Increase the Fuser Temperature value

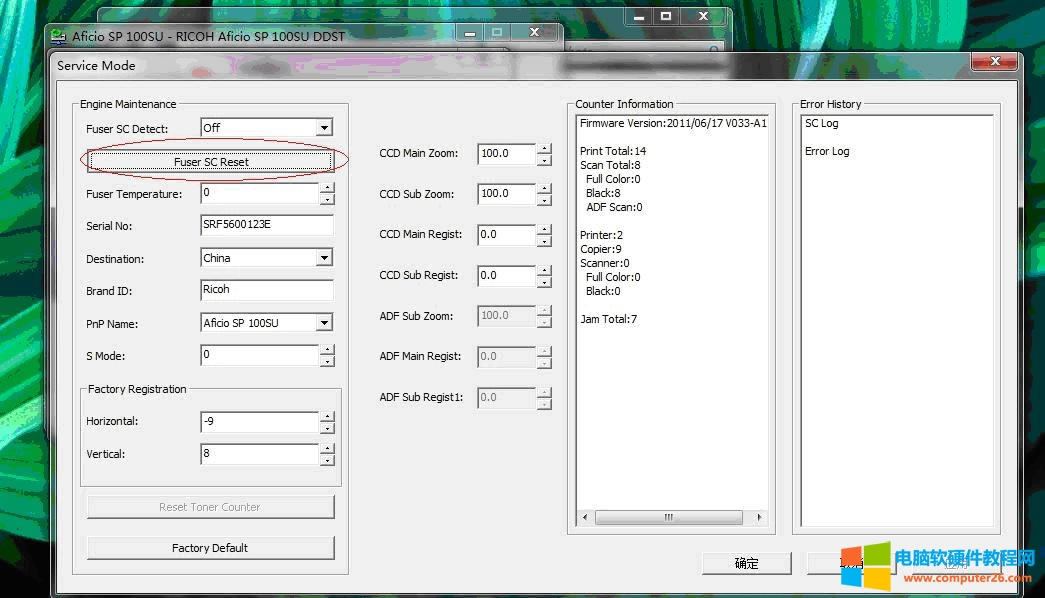[x=327, y=188]
